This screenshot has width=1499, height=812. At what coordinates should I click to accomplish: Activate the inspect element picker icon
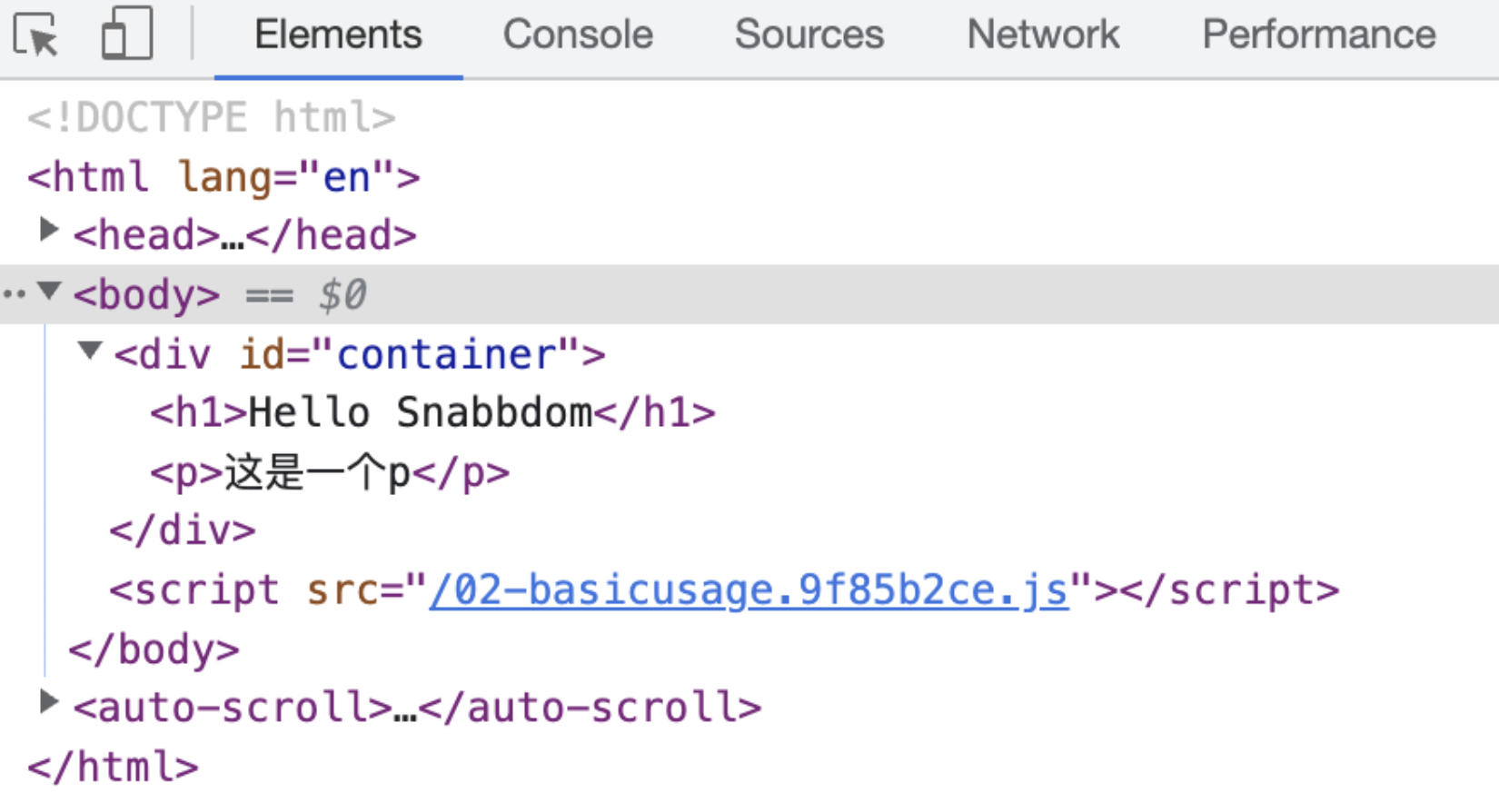[36, 35]
